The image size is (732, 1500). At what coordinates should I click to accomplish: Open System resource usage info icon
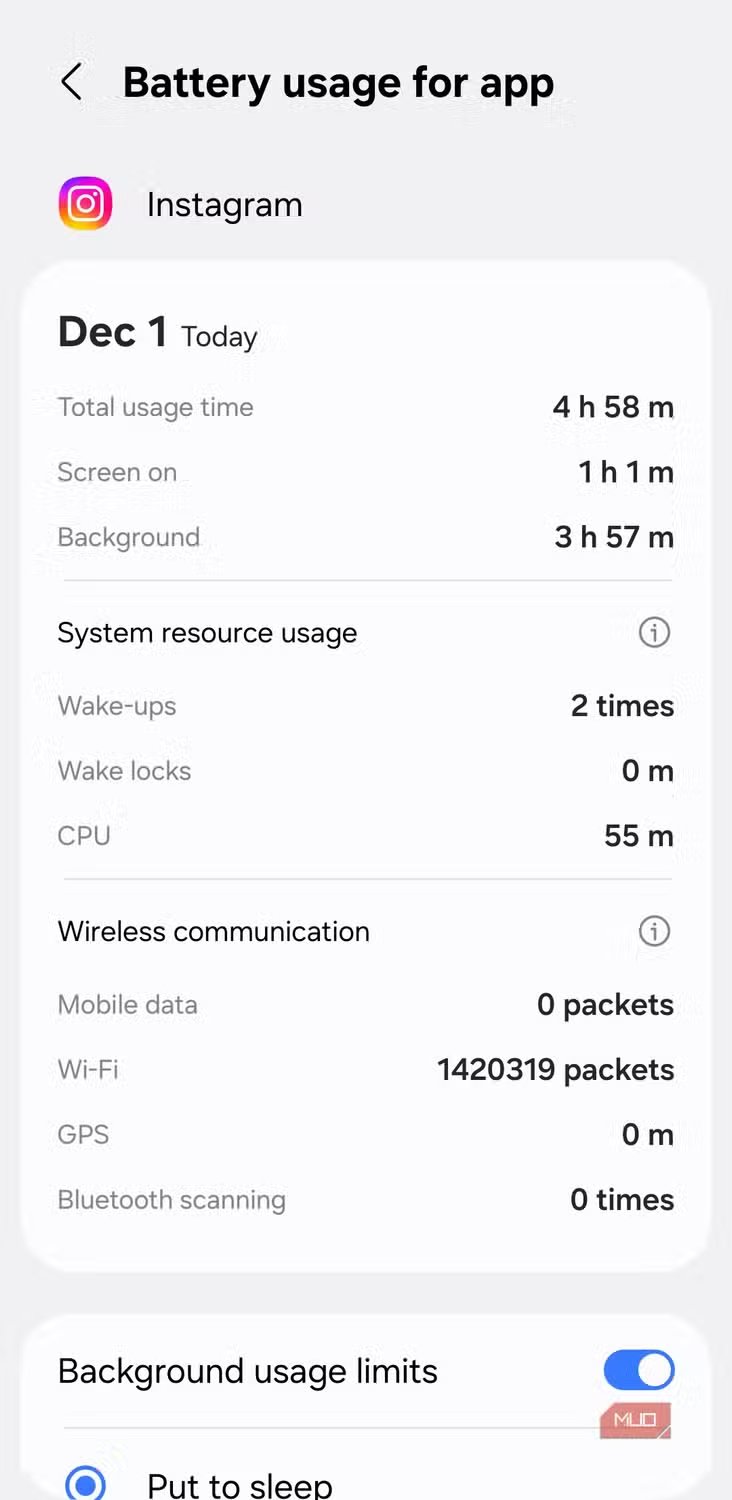point(654,633)
